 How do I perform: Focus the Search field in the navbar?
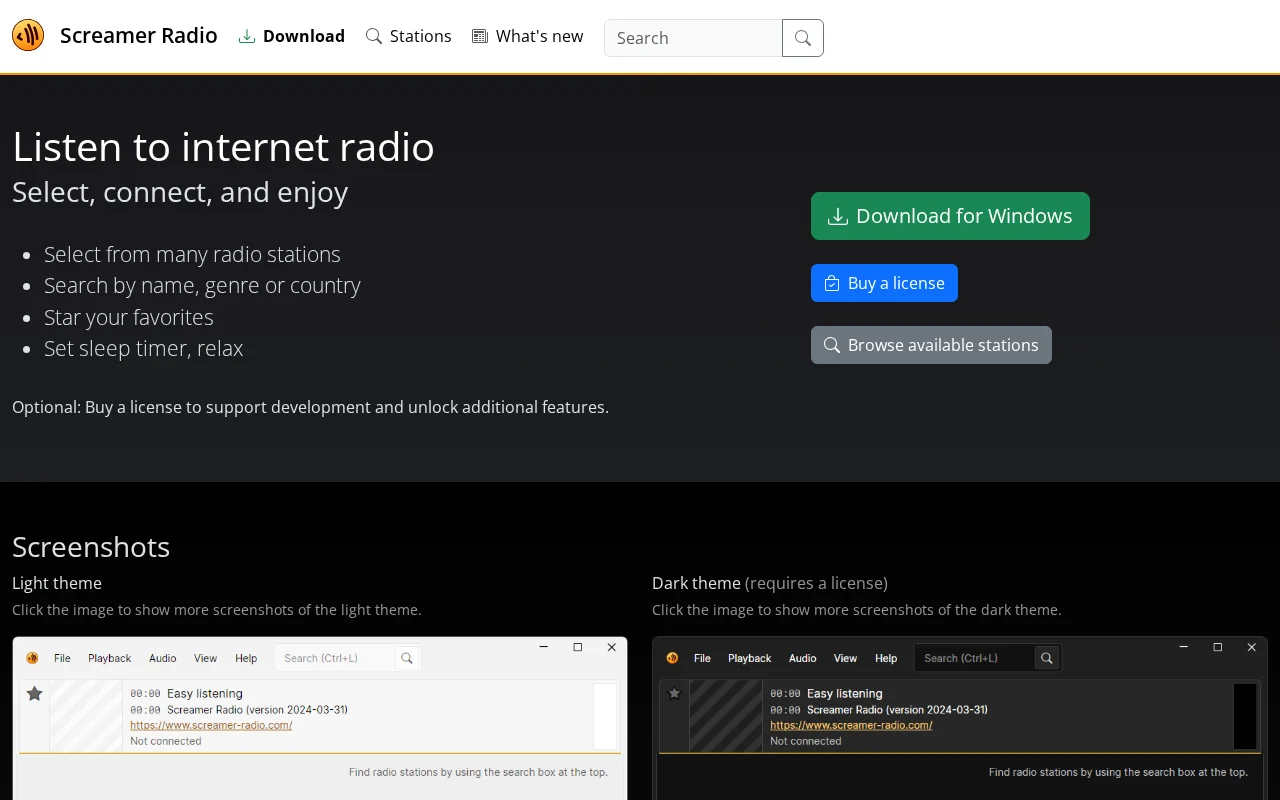coord(693,38)
